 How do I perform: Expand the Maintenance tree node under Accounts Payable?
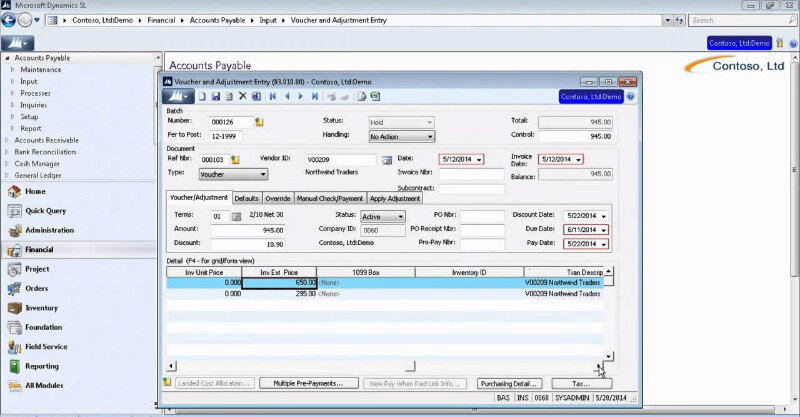coord(10,70)
